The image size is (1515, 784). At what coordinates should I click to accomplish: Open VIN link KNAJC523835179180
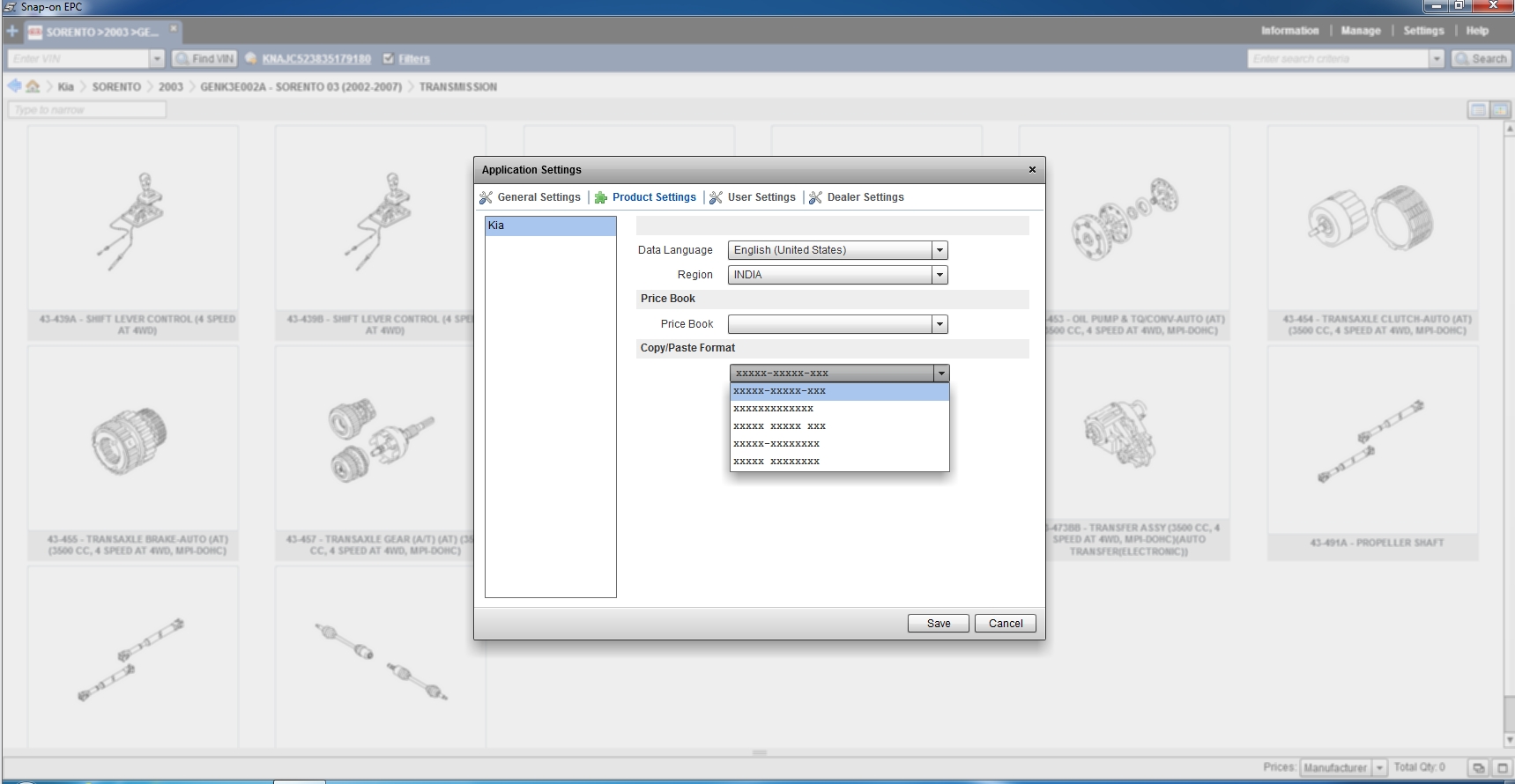(316, 59)
